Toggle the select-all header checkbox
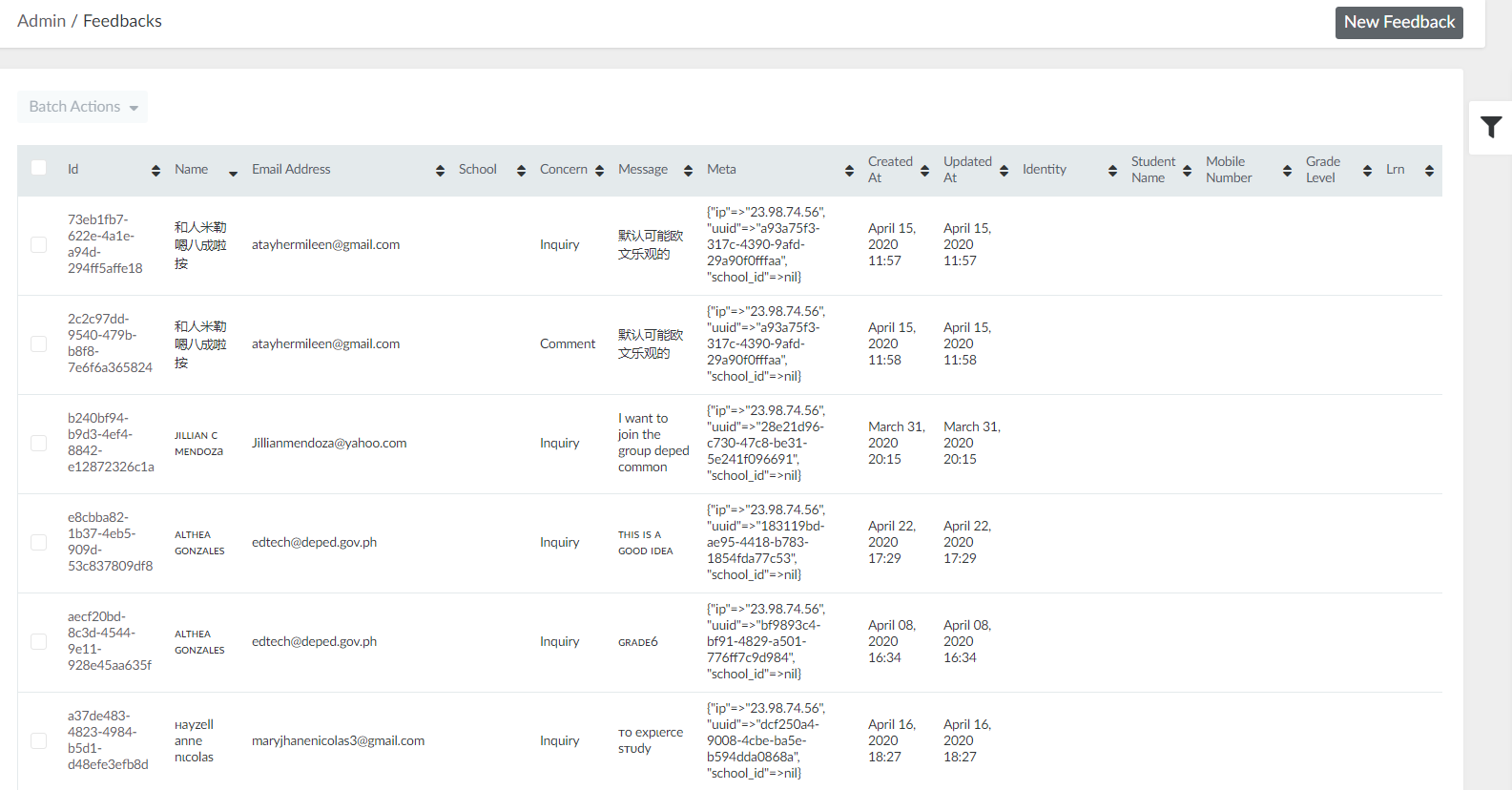Viewport: 1512px width, 790px height. click(x=39, y=168)
